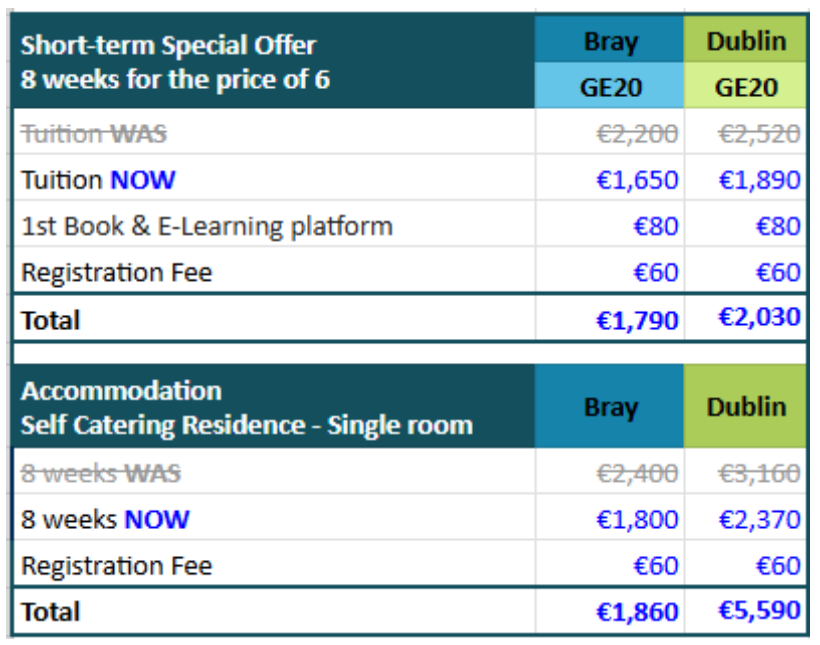The image size is (820, 645).
Task: Select the 1st Book & E-Learning platform label
Action: click(x=207, y=226)
